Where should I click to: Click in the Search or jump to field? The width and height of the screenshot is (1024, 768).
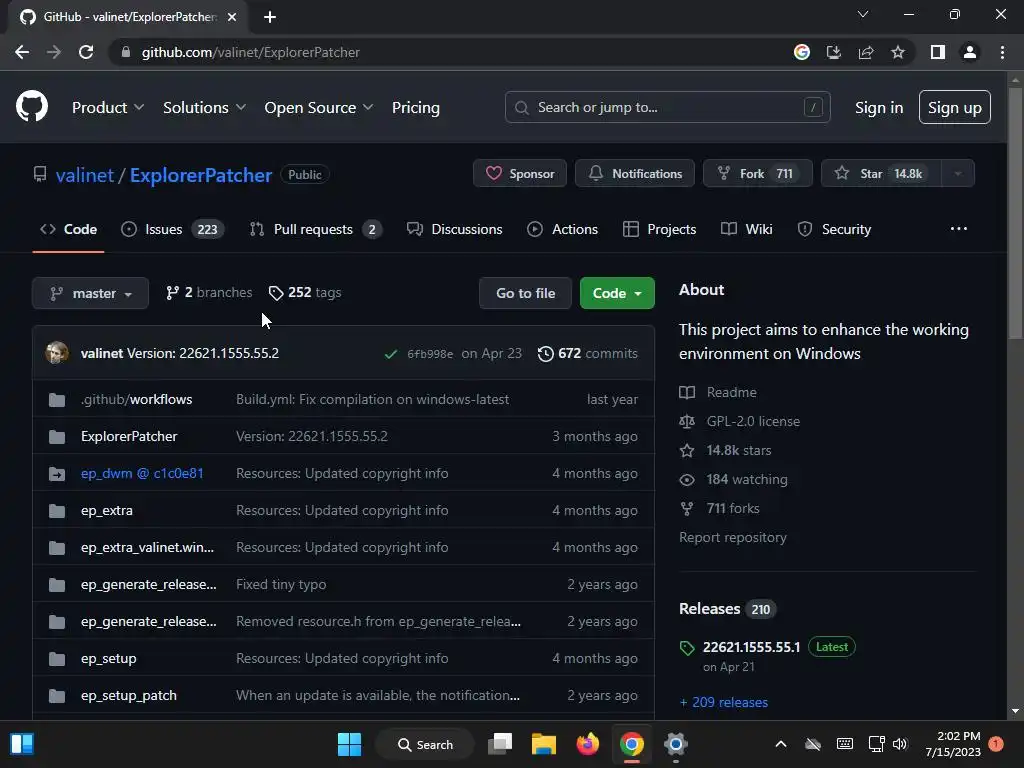pos(667,107)
